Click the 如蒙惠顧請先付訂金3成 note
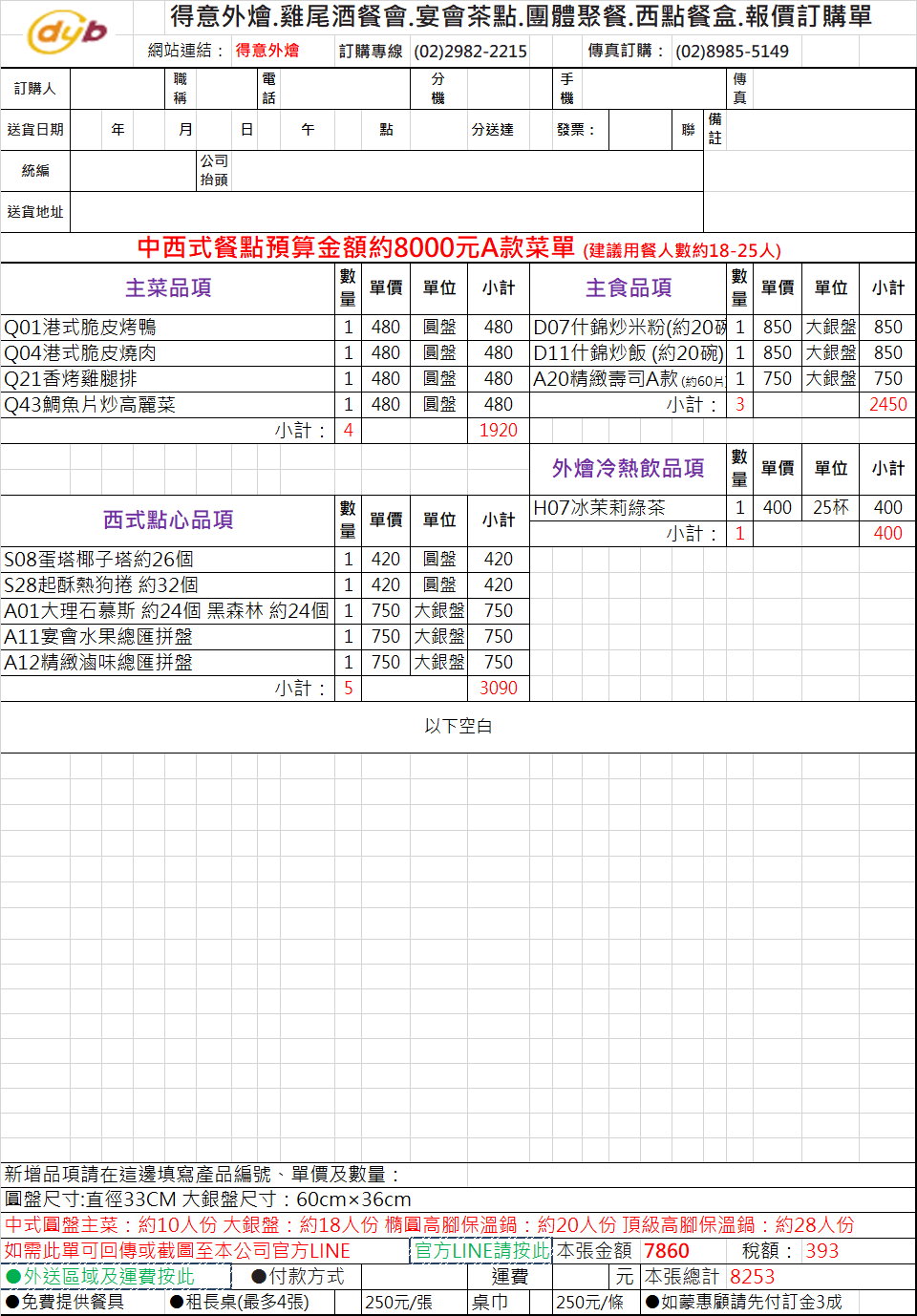Screen dimensions: 917x1316 [745, 1302]
